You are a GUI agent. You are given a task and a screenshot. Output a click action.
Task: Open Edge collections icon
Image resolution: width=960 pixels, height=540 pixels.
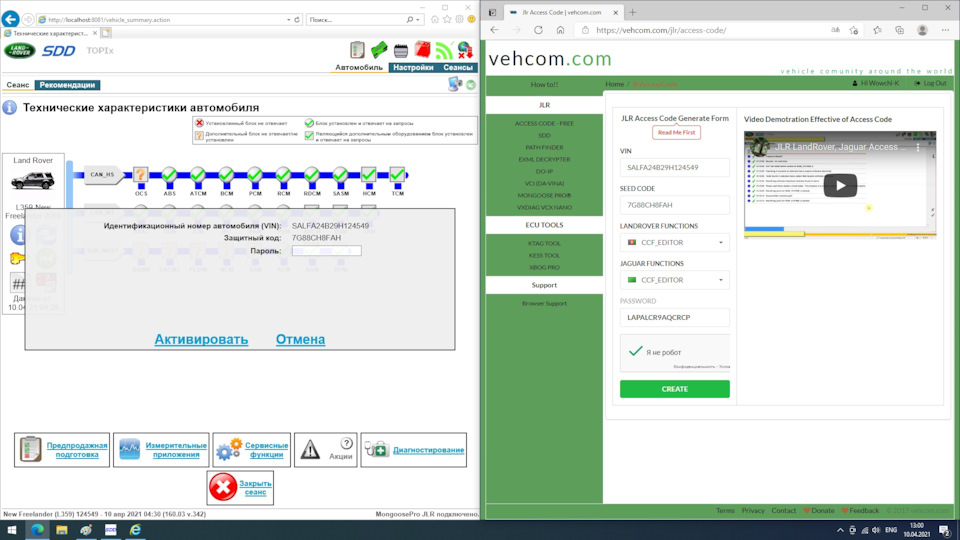(899, 30)
